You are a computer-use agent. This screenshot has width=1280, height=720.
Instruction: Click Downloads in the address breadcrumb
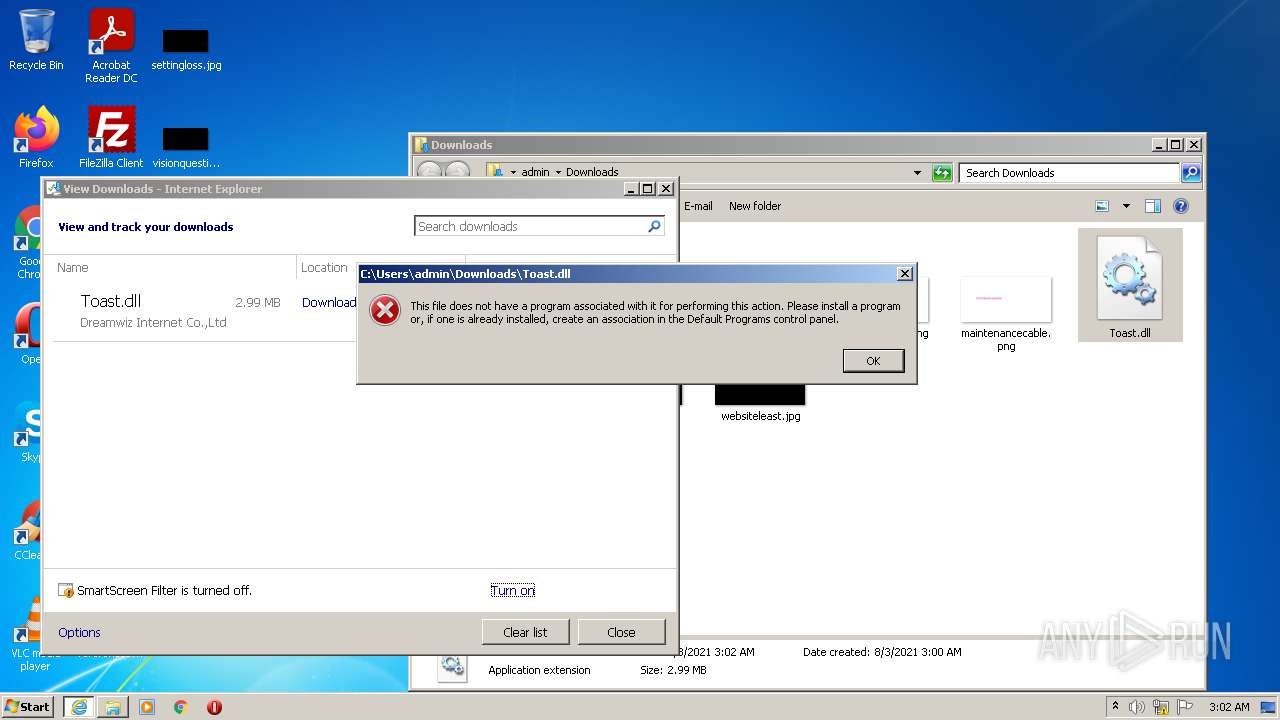click(592, 172)
